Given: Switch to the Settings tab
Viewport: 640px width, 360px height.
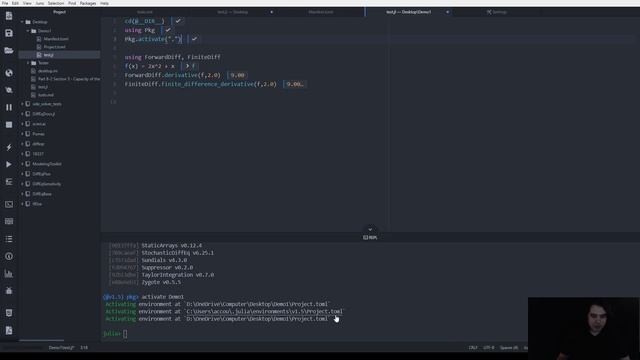Looking at the screenshot, I should tap(497, 12).
